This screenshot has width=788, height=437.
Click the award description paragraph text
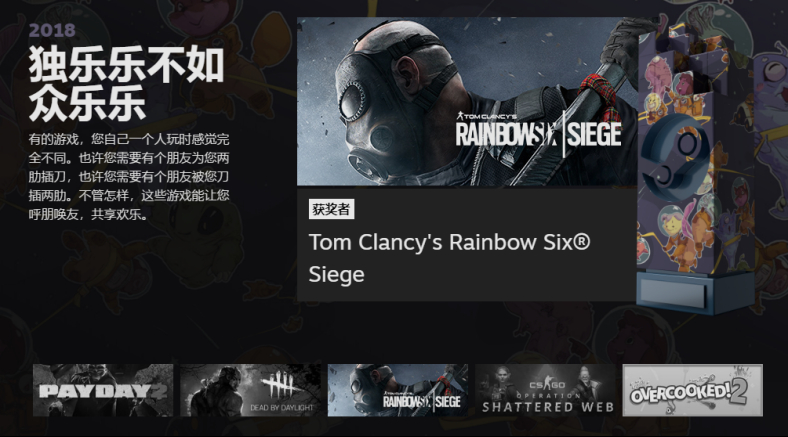click(129, 176)
